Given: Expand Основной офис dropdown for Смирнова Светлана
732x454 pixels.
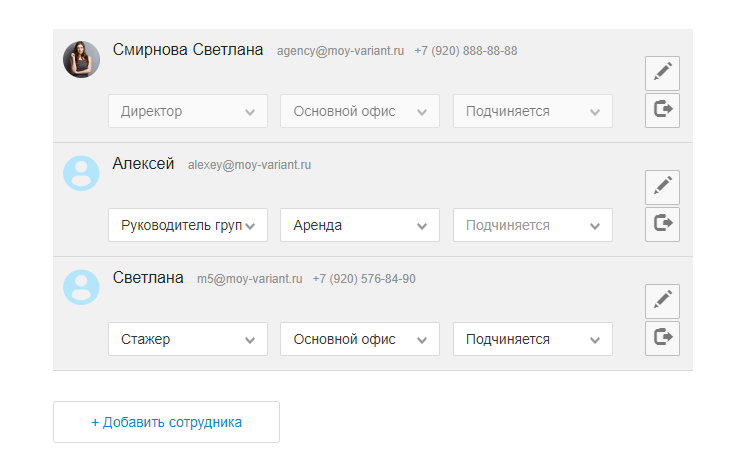Looking at the screenshot, I should [x=360, y=111].
